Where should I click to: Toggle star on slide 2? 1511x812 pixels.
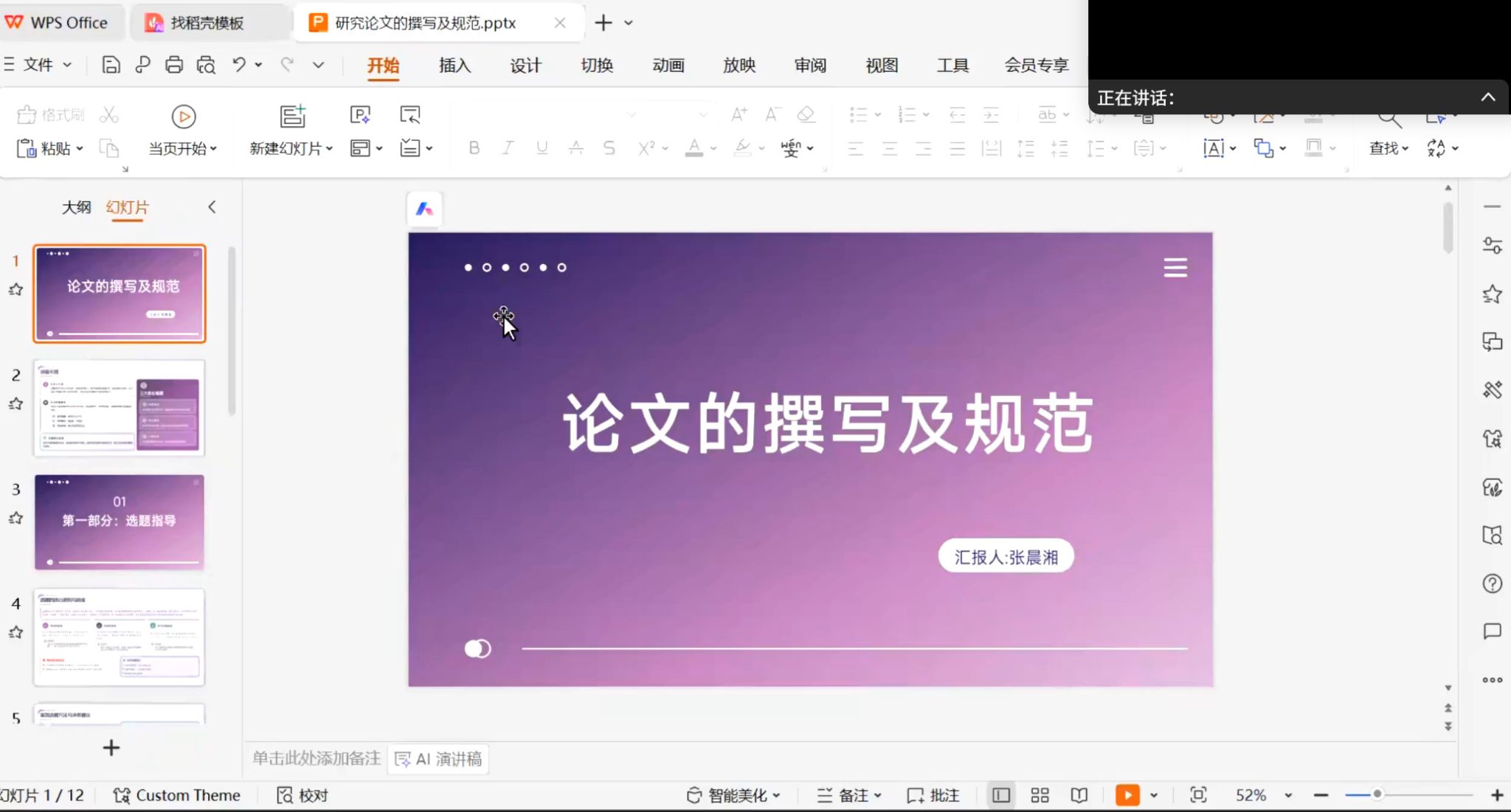15,404
